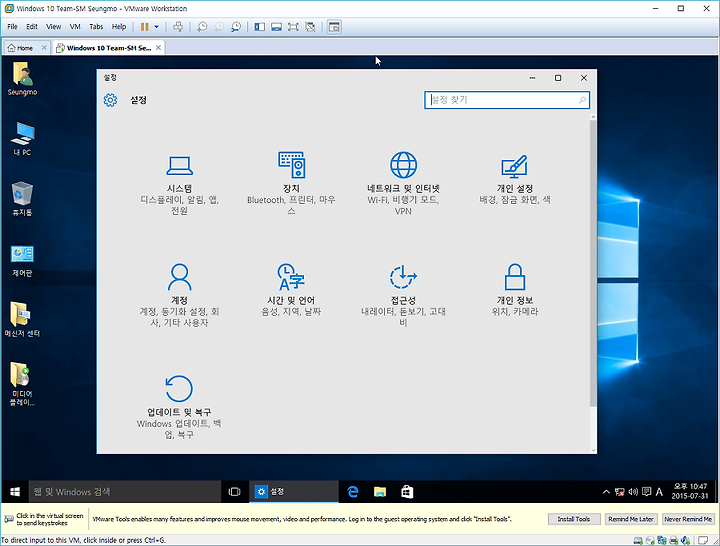
Task: Click the taskbar clock 오후 10:47
Action: point(690,491)
